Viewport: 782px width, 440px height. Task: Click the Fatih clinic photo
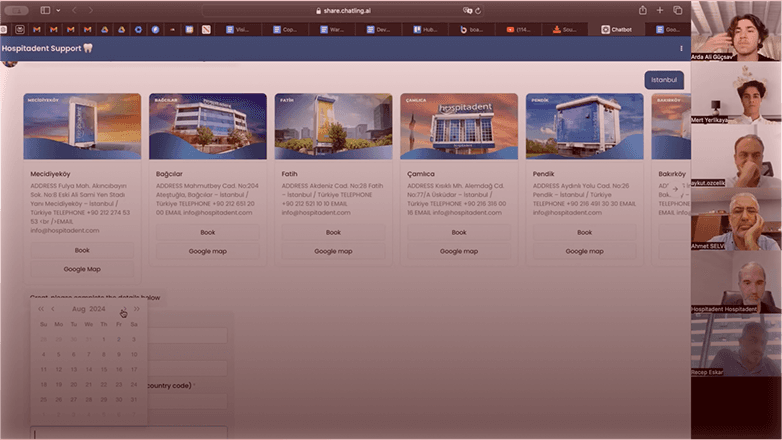pyautogui.click(x=334, y=126)
